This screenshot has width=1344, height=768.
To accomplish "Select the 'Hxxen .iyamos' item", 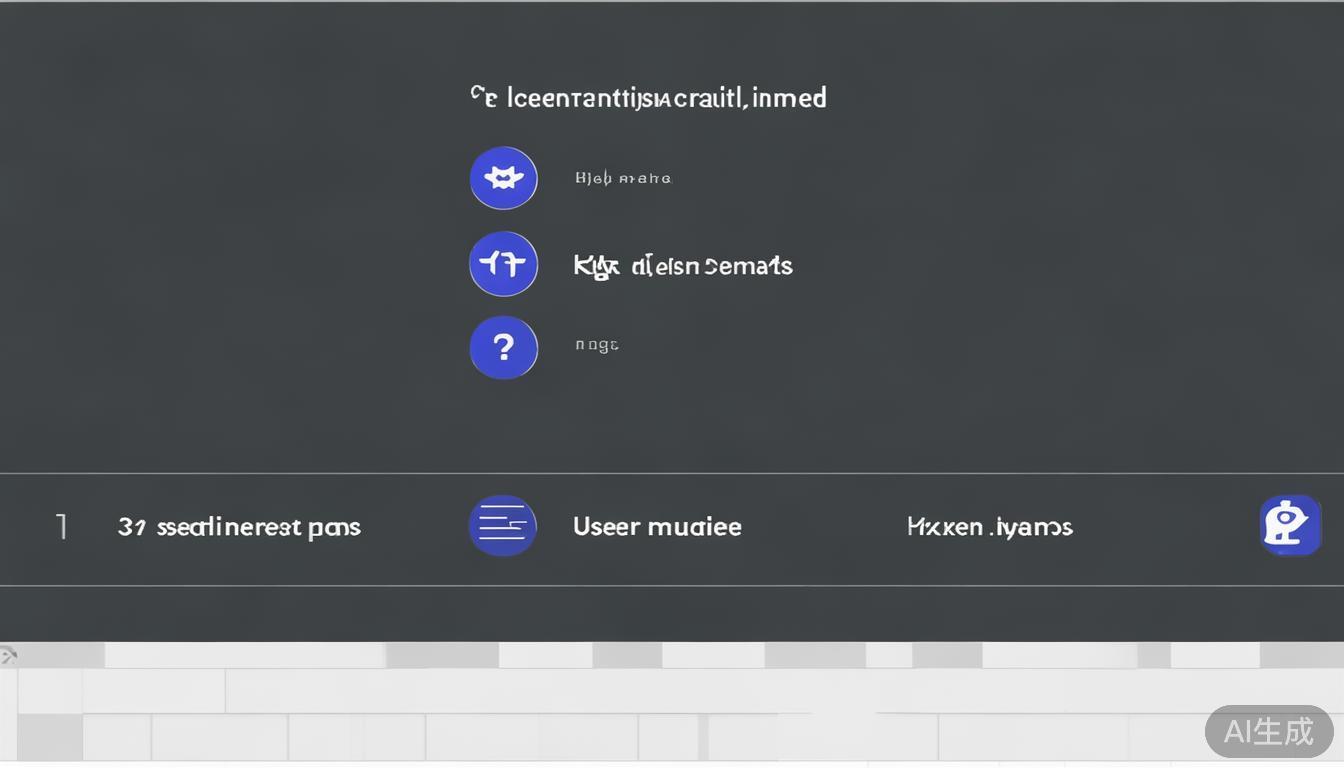I will 989,527.
